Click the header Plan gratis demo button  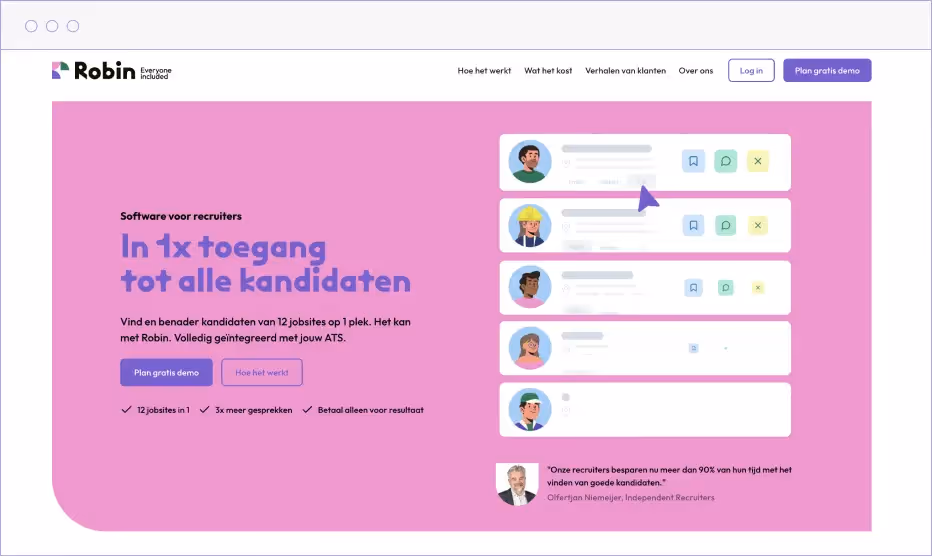pos(827,70)
